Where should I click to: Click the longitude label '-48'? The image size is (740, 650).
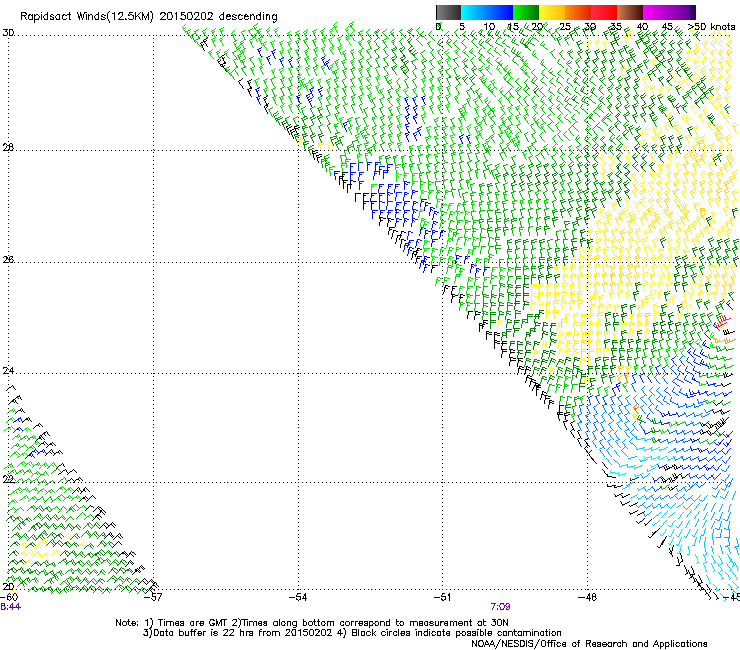588,598
